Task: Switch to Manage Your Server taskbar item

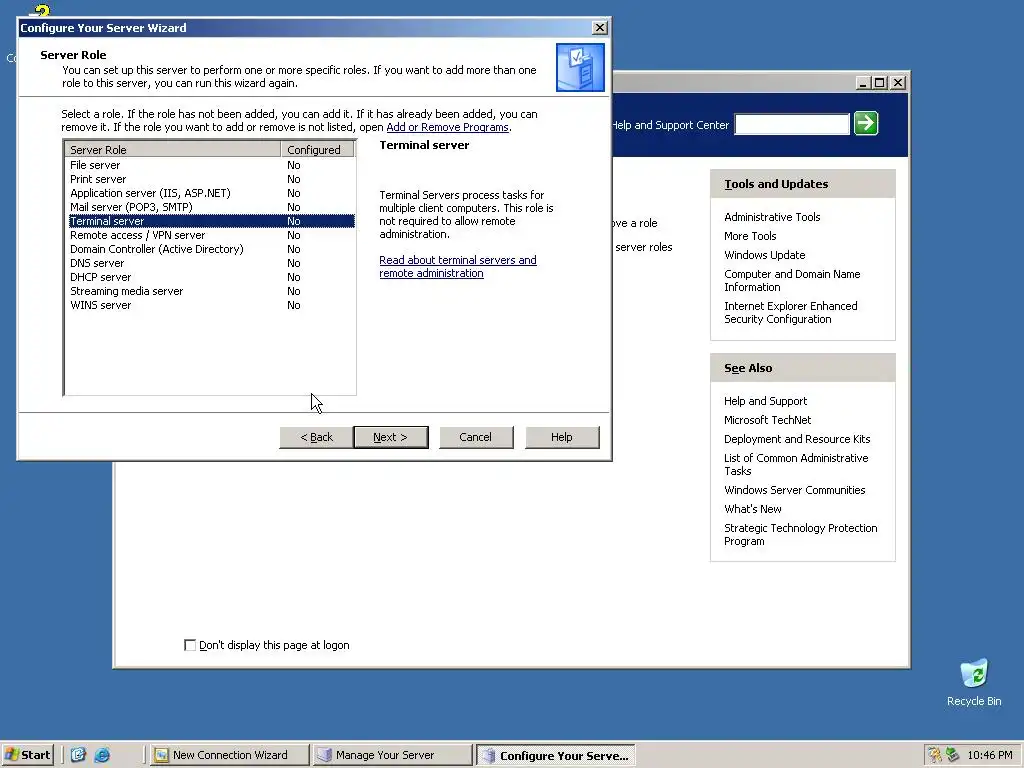Action: tap(392, 755)
